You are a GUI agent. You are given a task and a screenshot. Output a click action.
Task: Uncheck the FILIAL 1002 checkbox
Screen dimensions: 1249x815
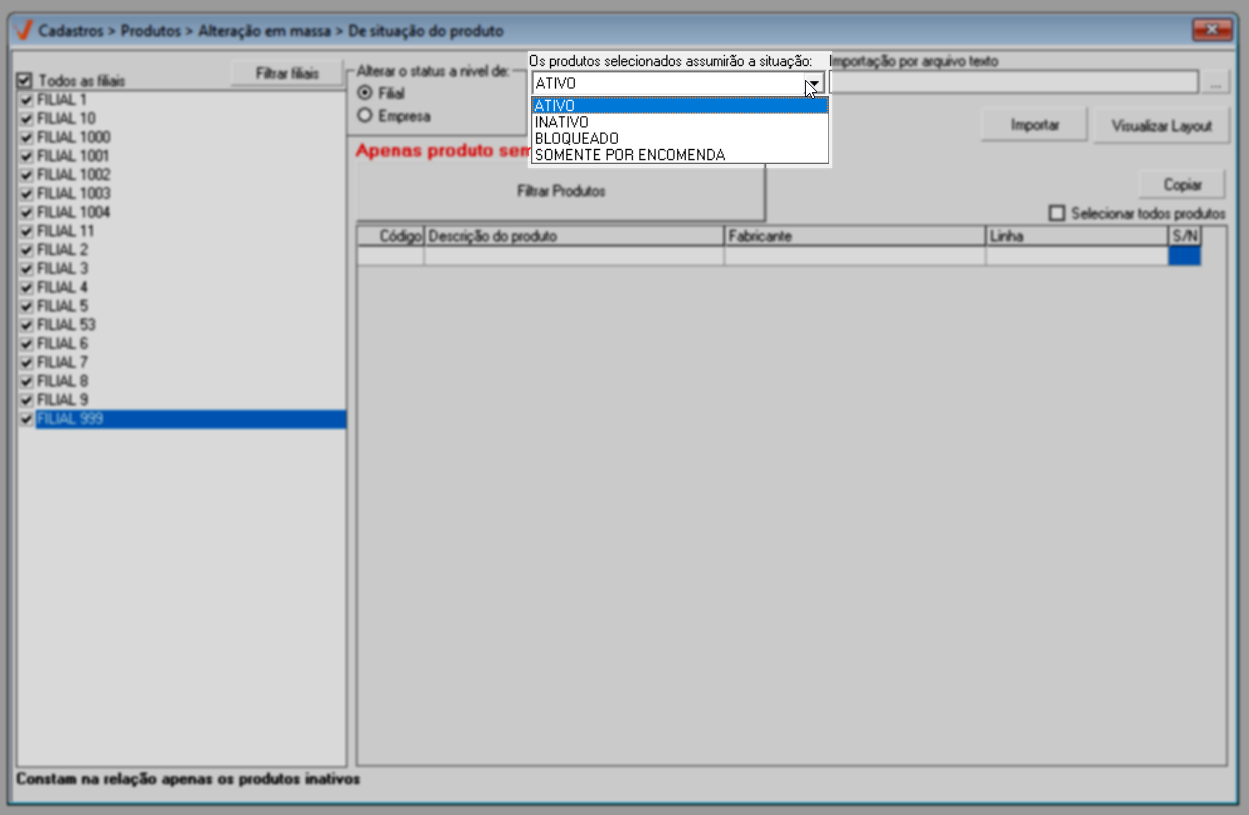27,175
